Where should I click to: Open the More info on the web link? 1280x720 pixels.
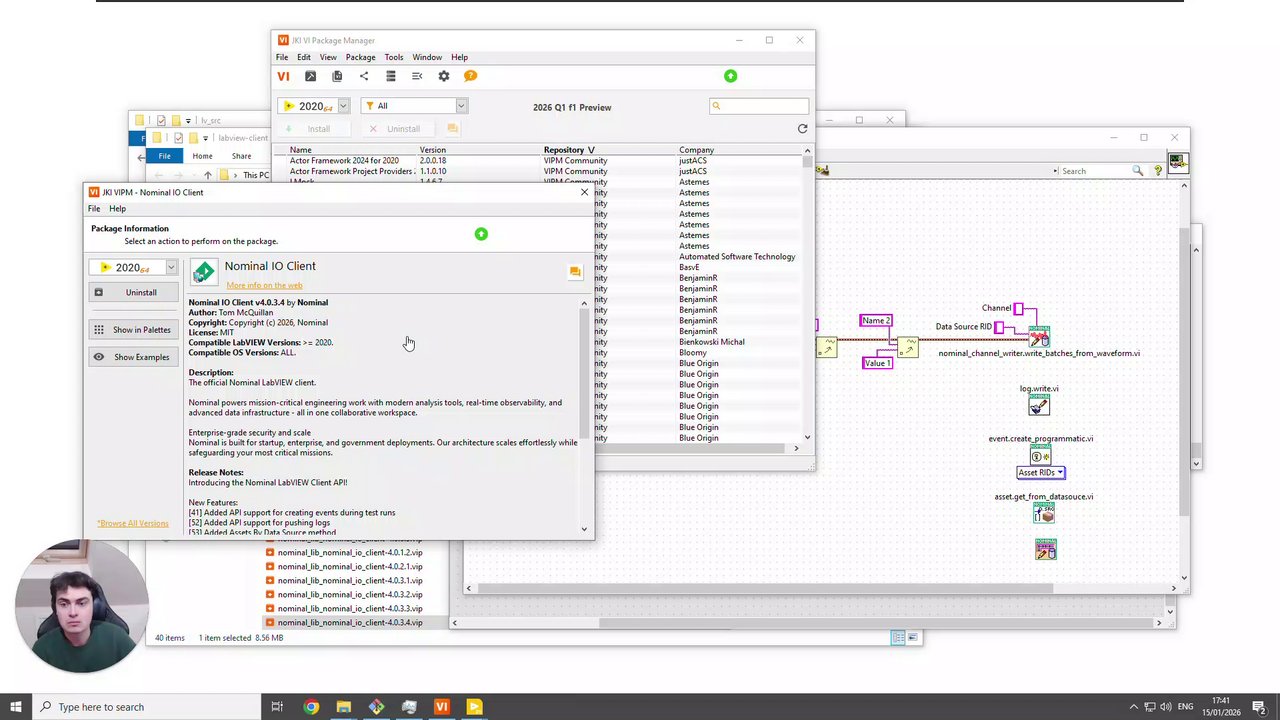tap(264, 285)
